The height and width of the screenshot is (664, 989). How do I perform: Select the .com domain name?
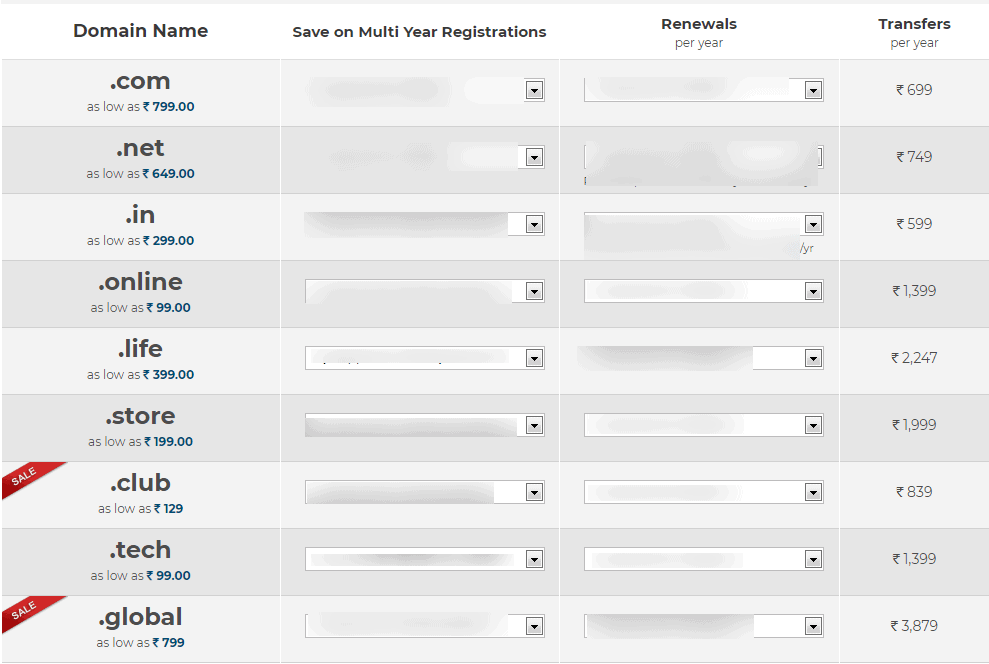pos(140,80)
